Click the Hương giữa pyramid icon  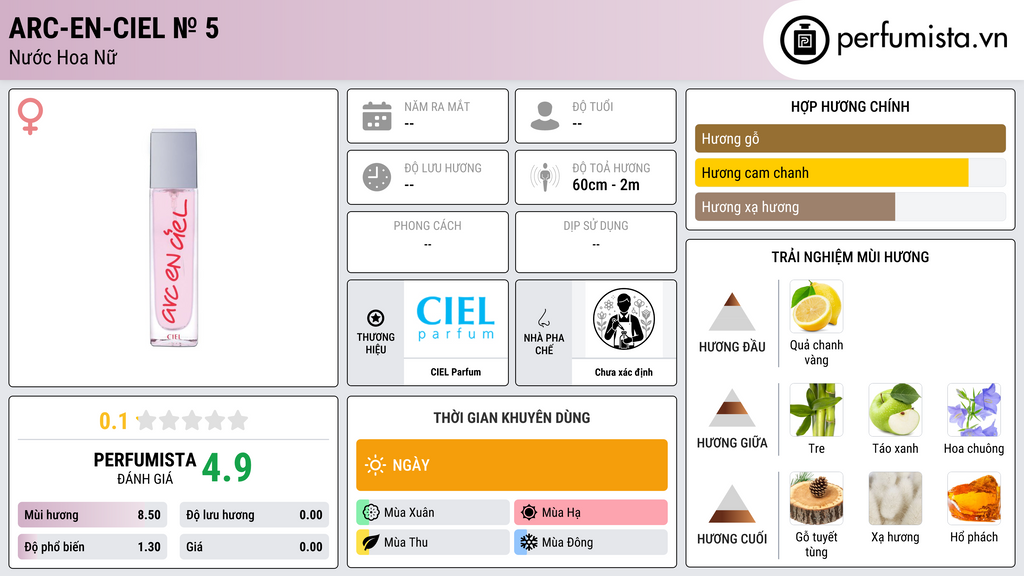(732, 408)
